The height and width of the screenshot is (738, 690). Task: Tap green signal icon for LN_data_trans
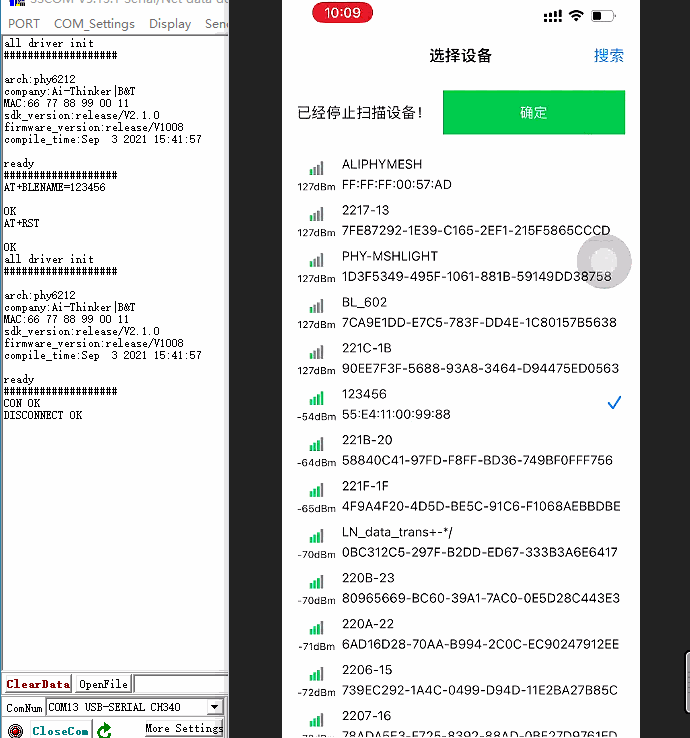pos(317,536)
